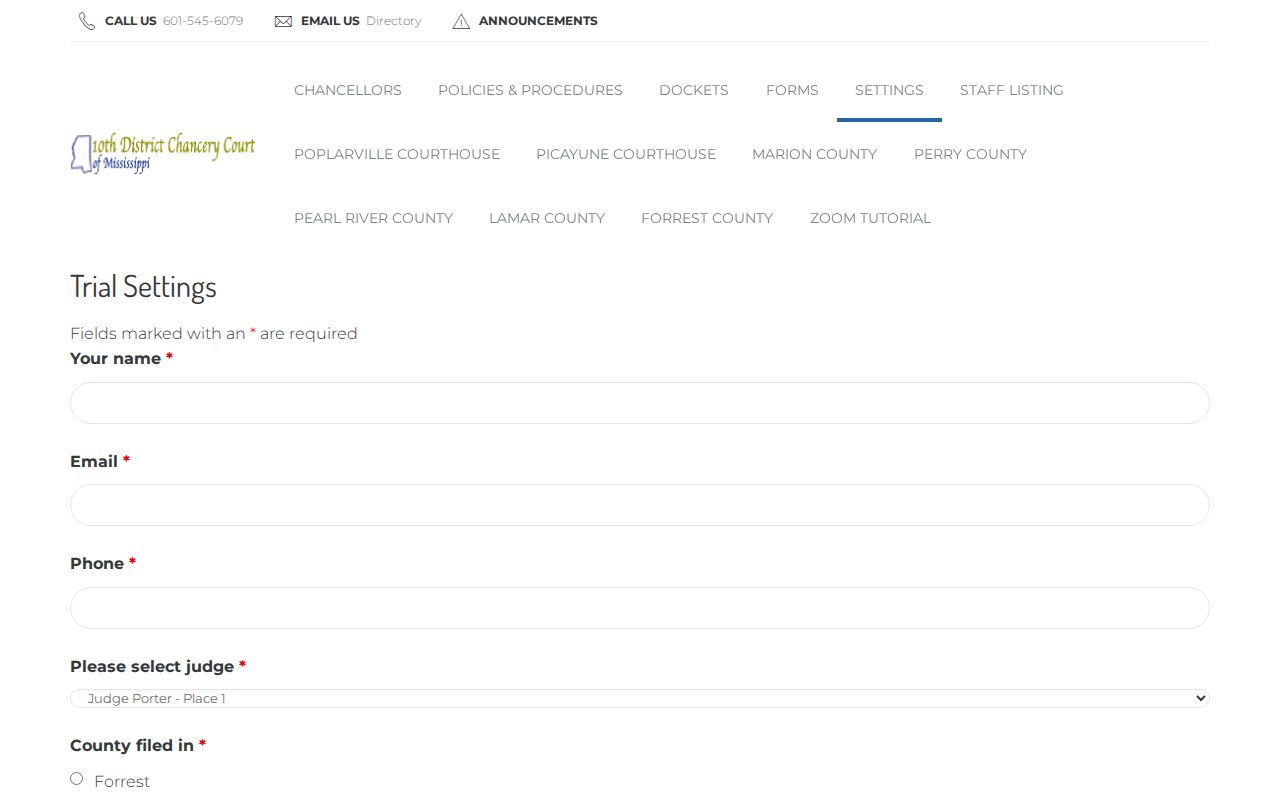This screenshot has width=1280, height=800.
Task: Navigate to Lamar County
Action: [x=547, y=218]
